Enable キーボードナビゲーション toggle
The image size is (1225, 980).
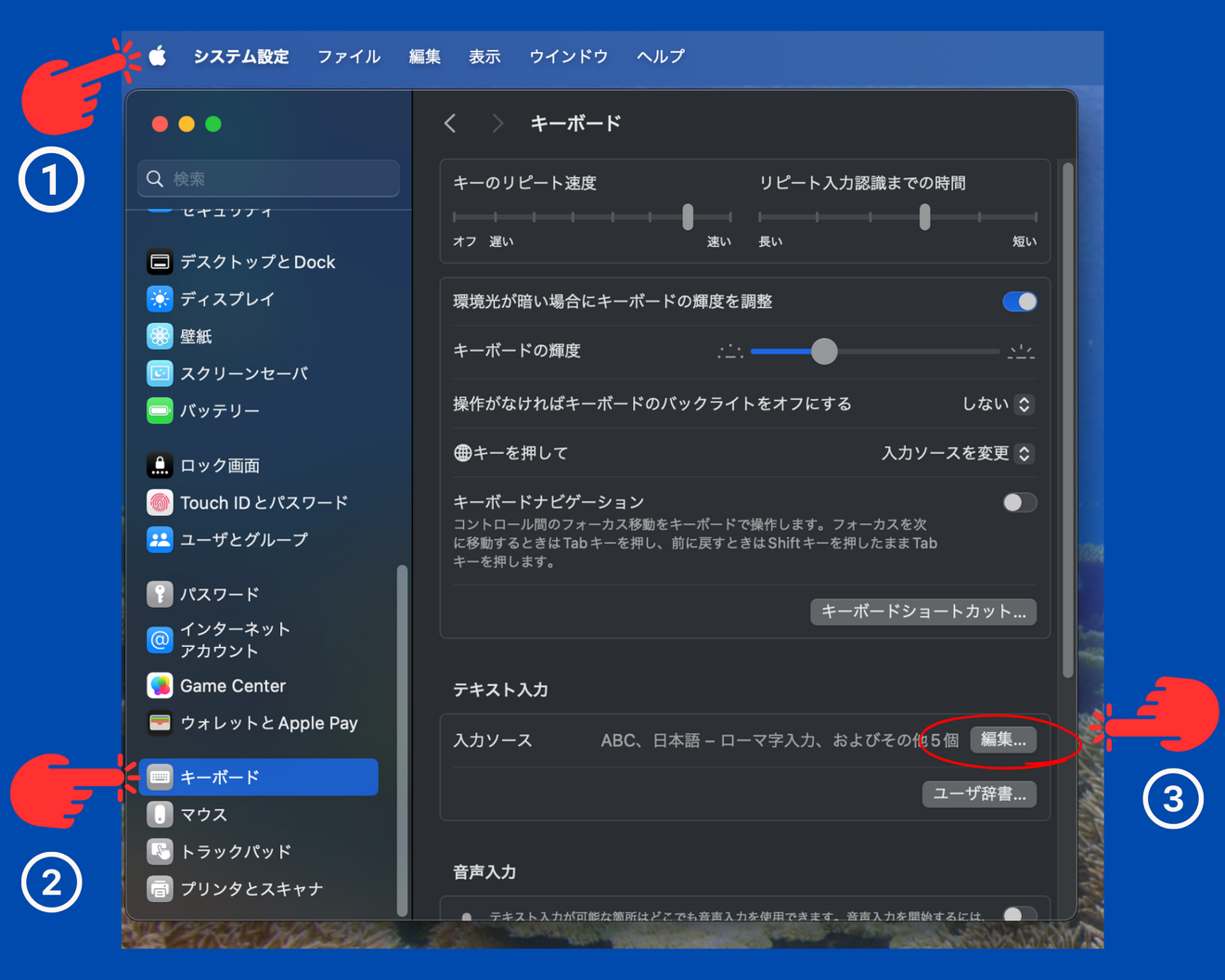tap(1019, 502)
